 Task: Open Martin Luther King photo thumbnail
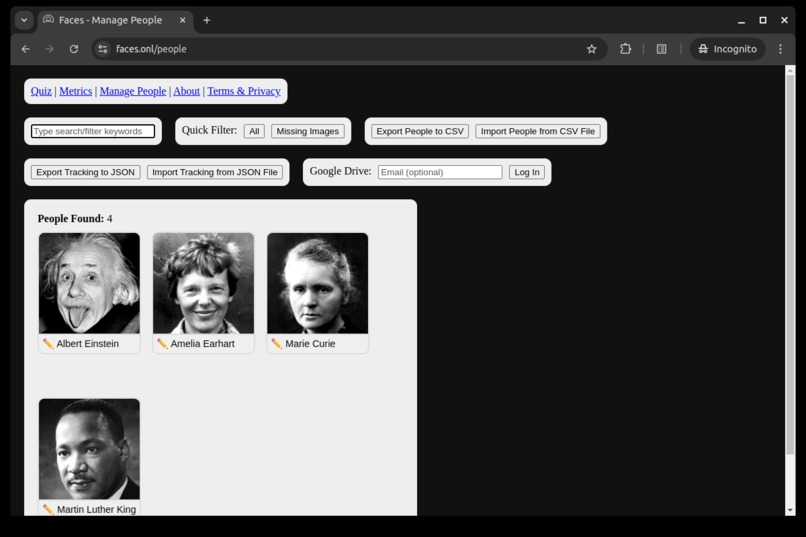(x=89, y=449)
